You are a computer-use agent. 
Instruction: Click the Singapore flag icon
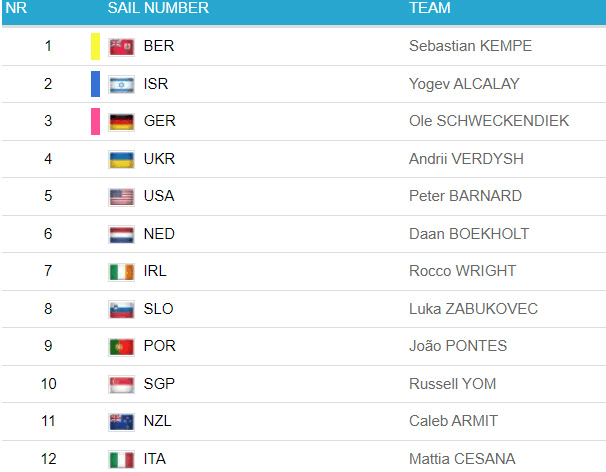(x=121, y=384)
